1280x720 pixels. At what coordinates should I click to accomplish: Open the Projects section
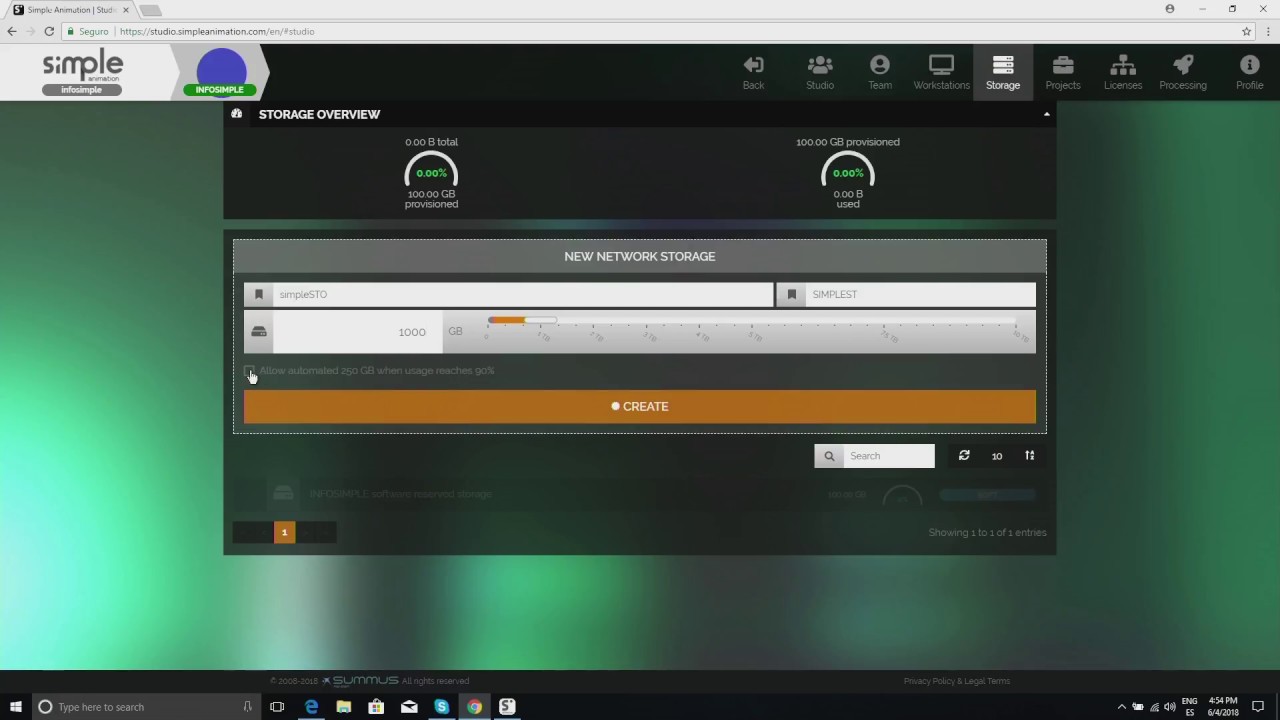coord(1063,72)
